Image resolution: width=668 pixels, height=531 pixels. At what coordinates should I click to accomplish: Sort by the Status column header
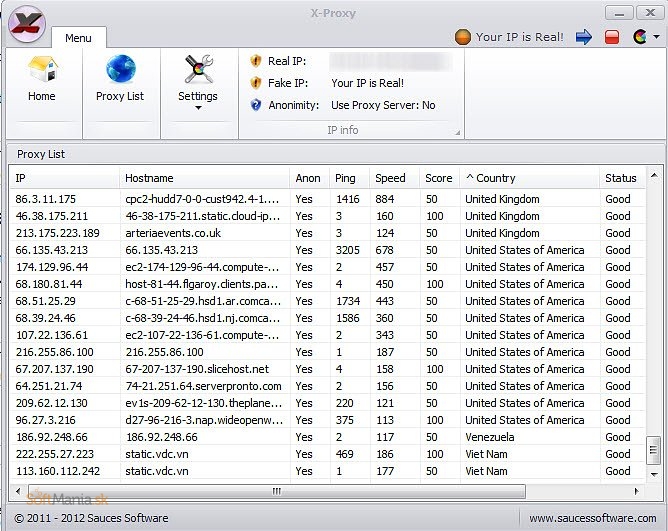click(x=622, y=178)
